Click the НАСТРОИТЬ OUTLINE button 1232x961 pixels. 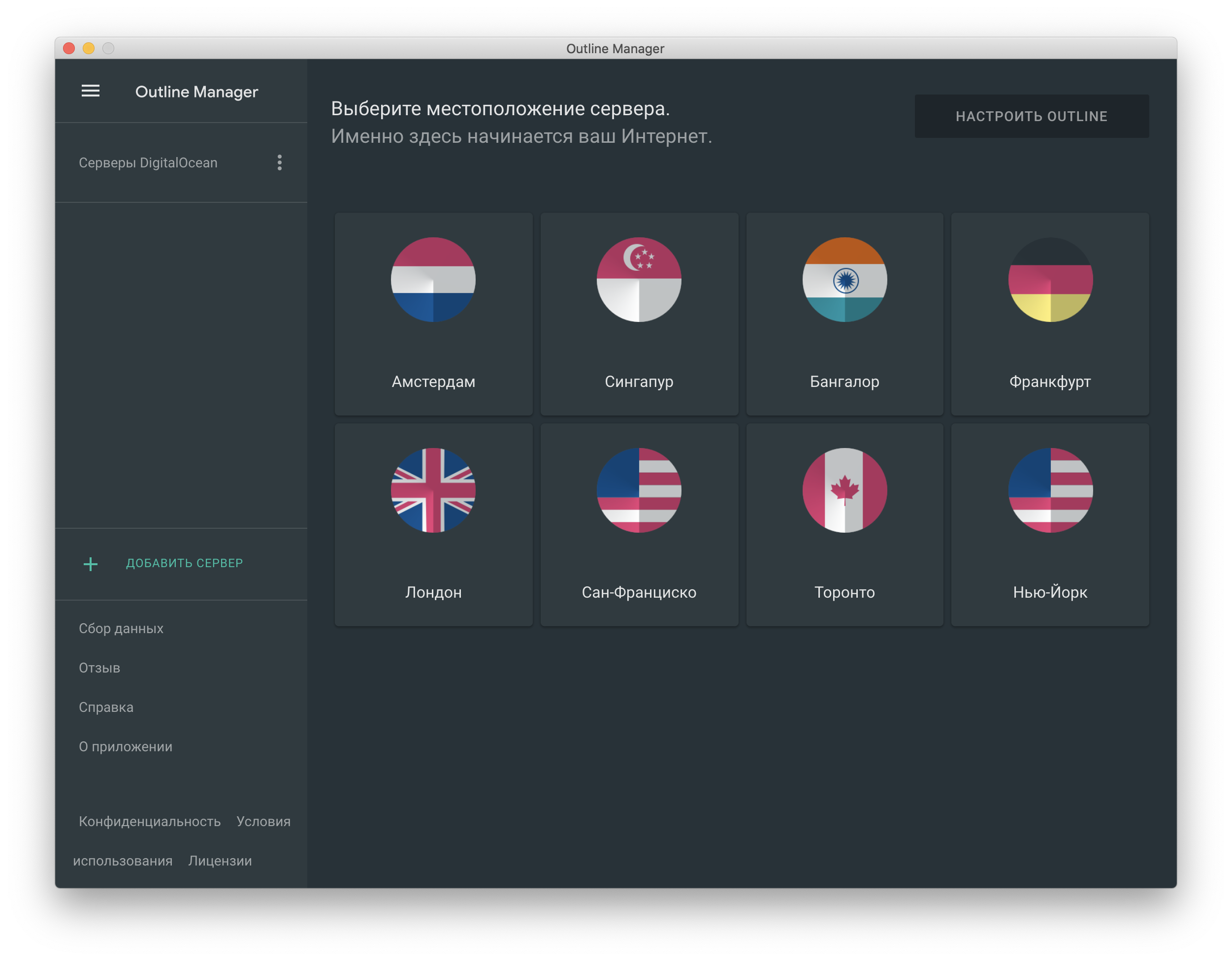[1031, 116]
